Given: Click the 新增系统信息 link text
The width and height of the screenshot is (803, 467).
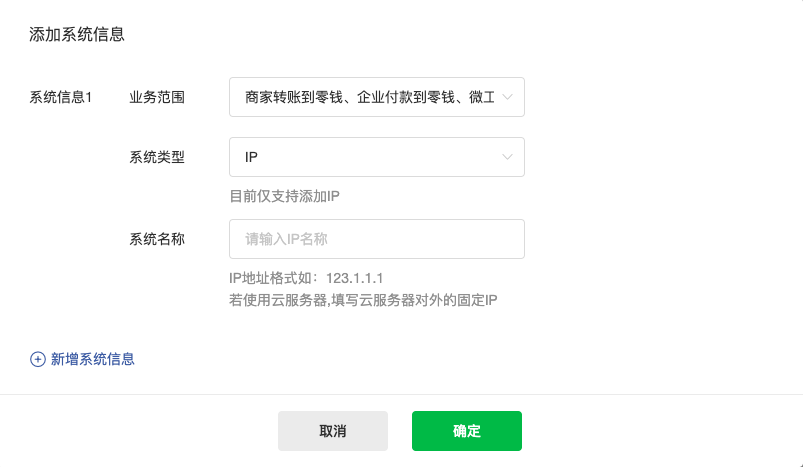Looking at the screenshot, I should 93,359.
